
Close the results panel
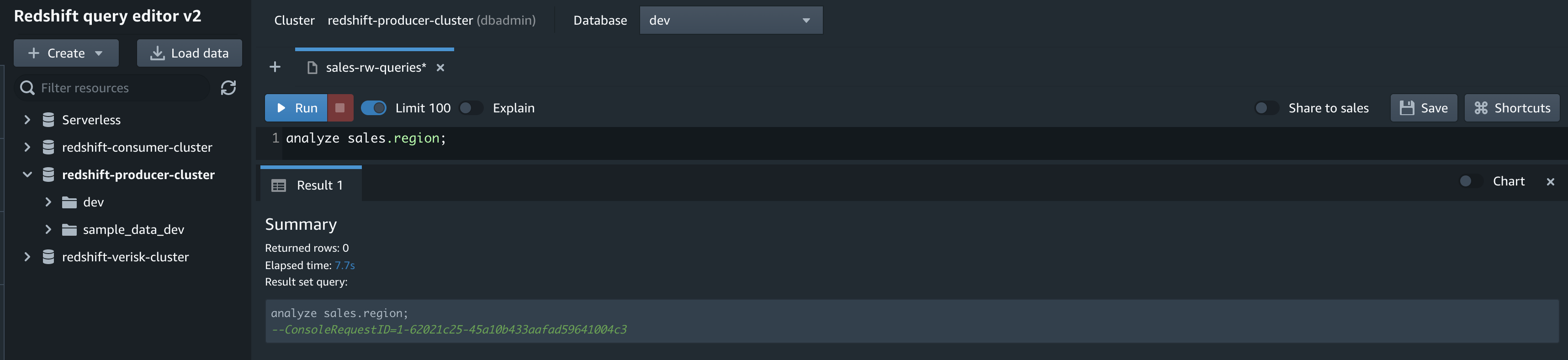1550,181
